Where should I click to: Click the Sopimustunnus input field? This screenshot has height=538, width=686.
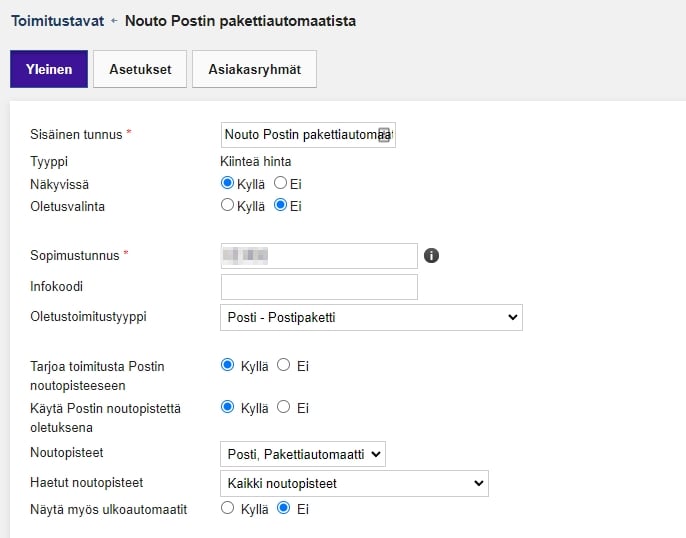click(x=319, y=256)
